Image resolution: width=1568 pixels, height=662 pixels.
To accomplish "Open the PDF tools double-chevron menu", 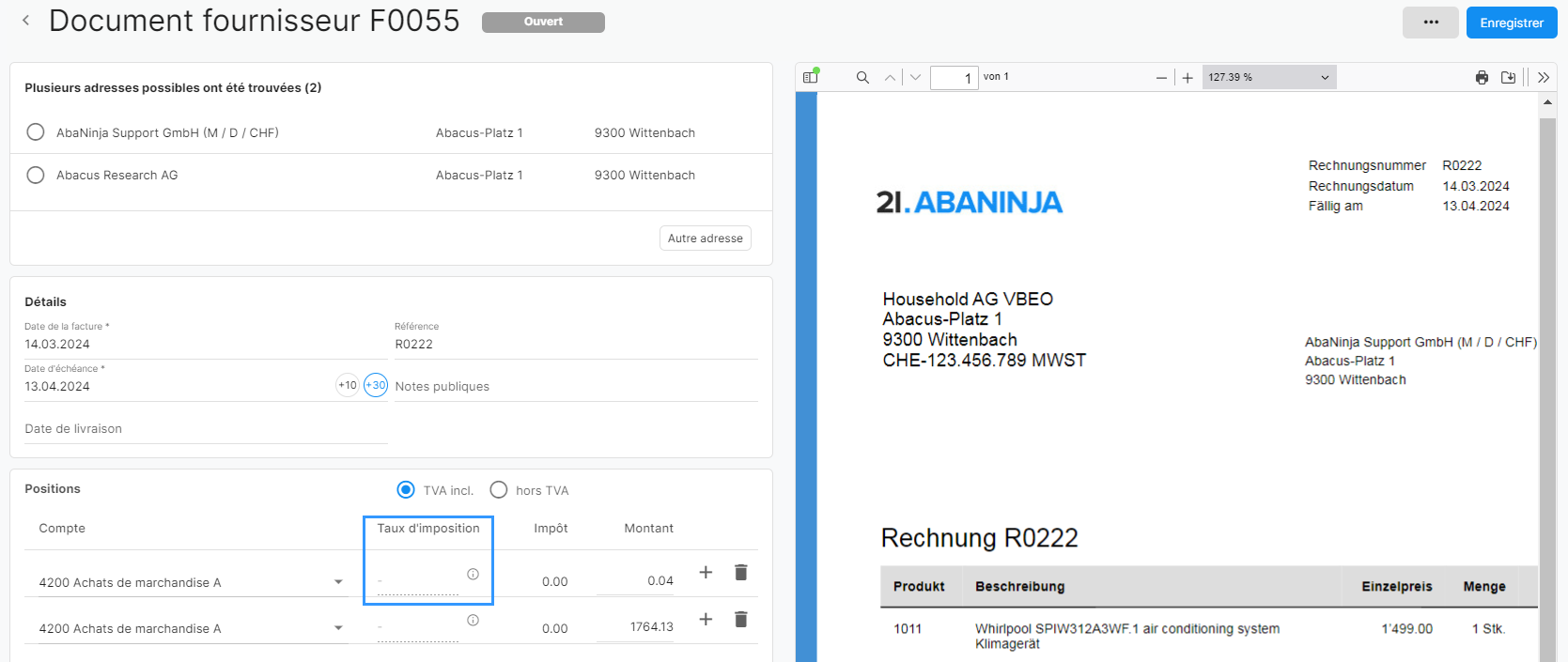I will (1544, 78).
